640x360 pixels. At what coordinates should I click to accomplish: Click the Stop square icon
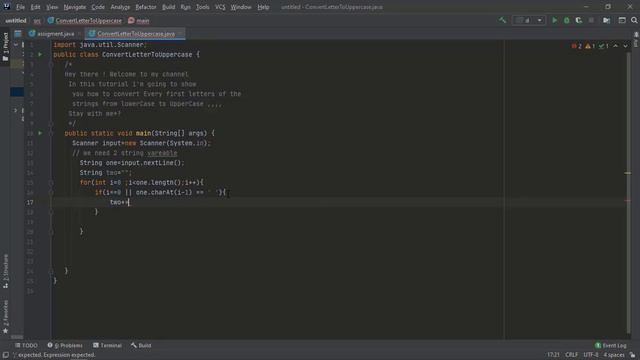coord(591,20)
